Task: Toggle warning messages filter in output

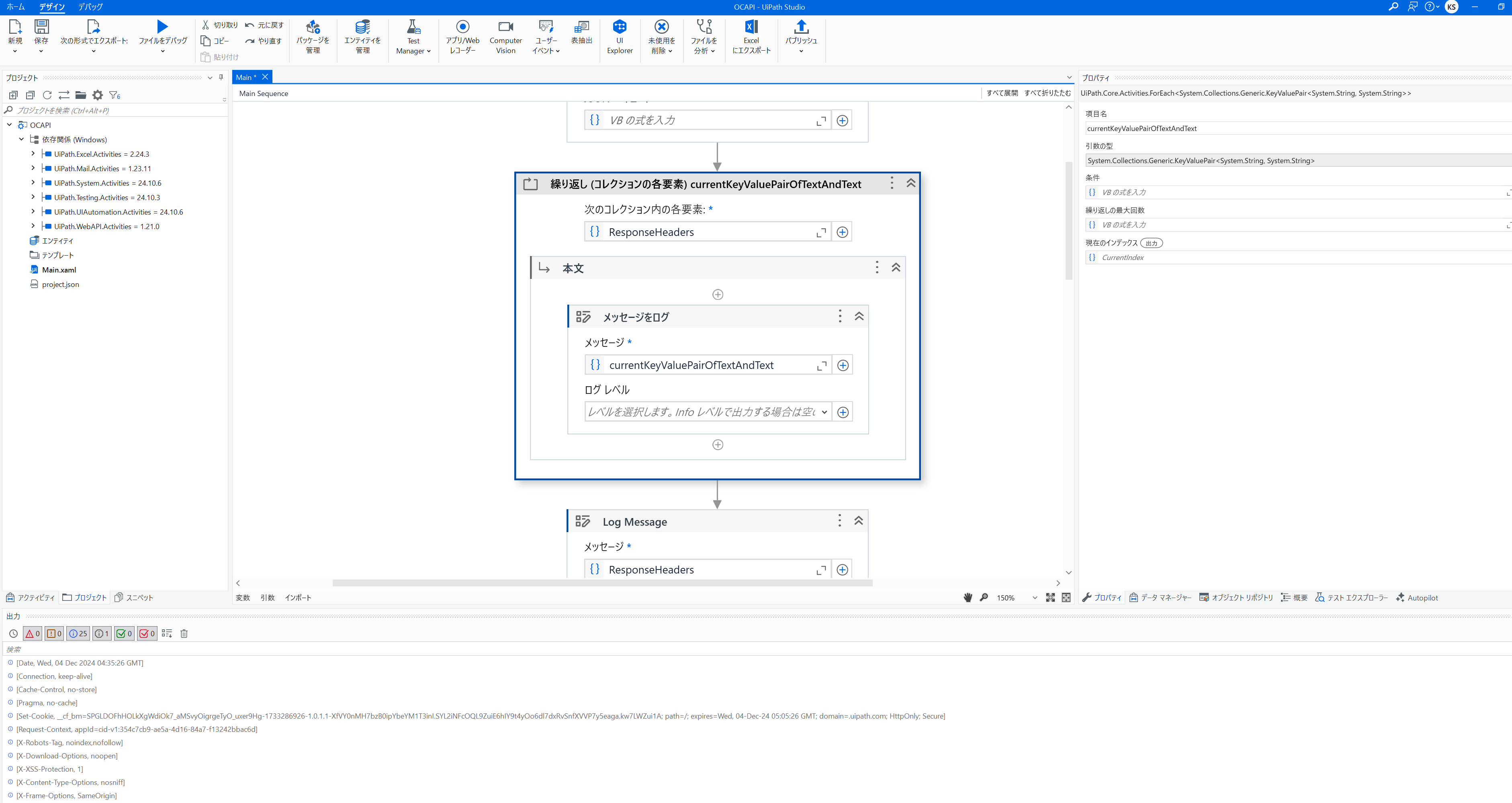Action: (55, 633)
